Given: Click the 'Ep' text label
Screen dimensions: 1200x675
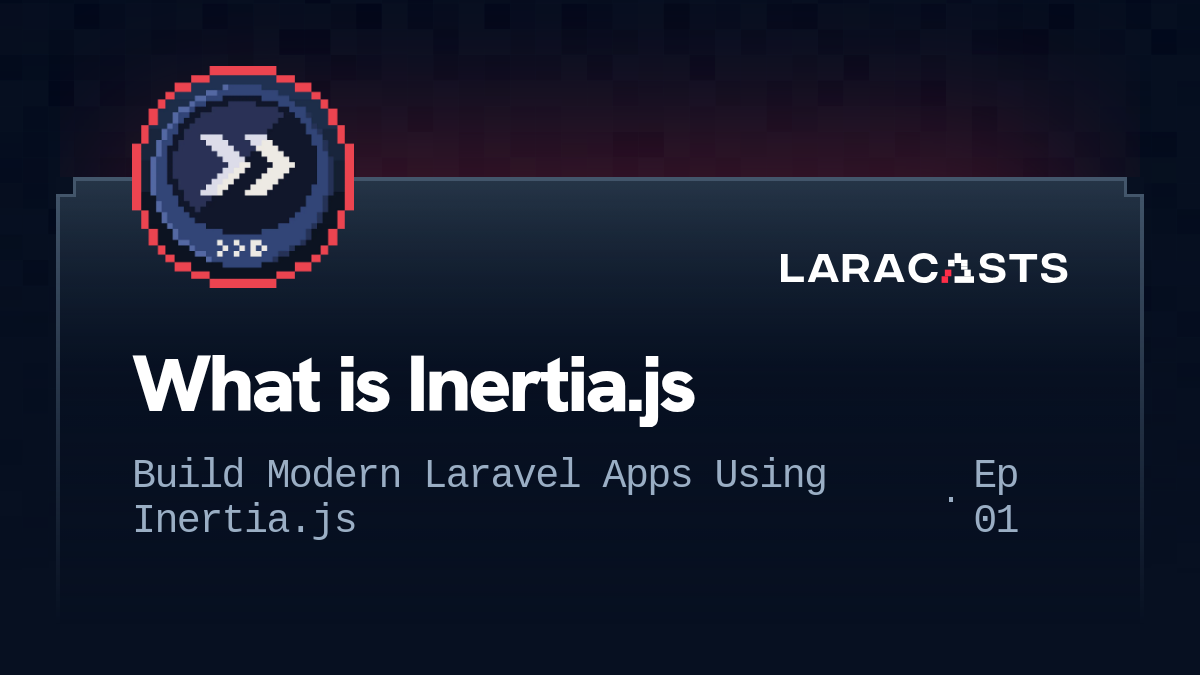Looking at the screenshot, I should (996, 474).
